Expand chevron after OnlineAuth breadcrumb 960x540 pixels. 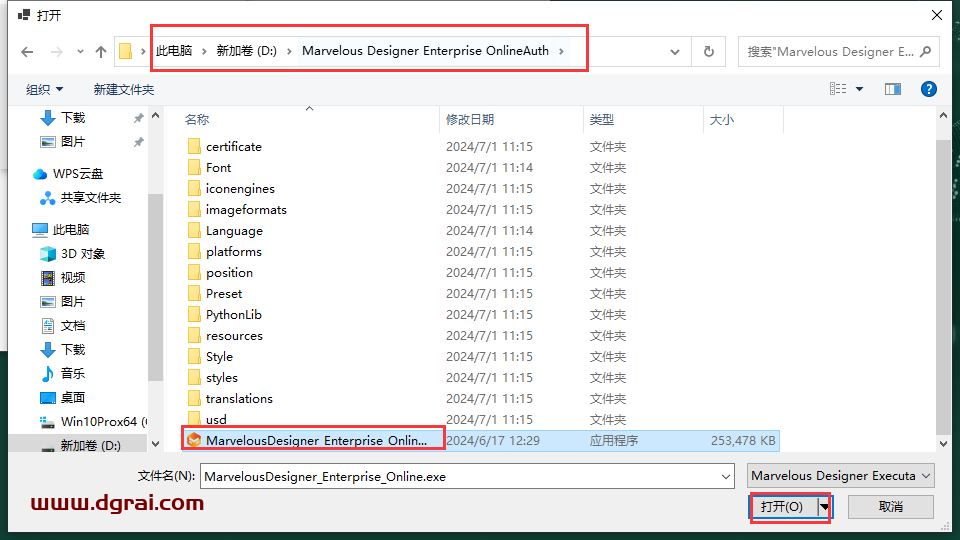pos(561,51)
